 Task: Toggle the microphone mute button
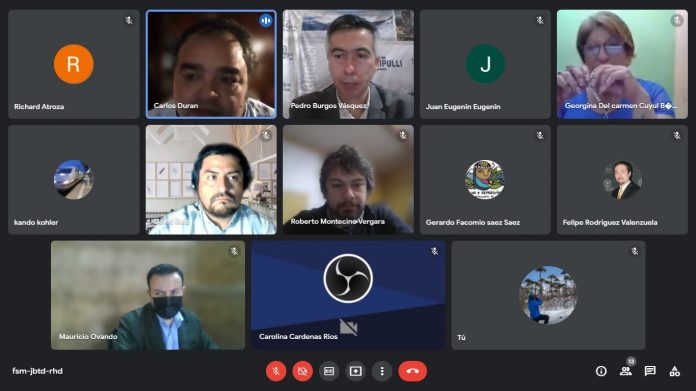276,371
